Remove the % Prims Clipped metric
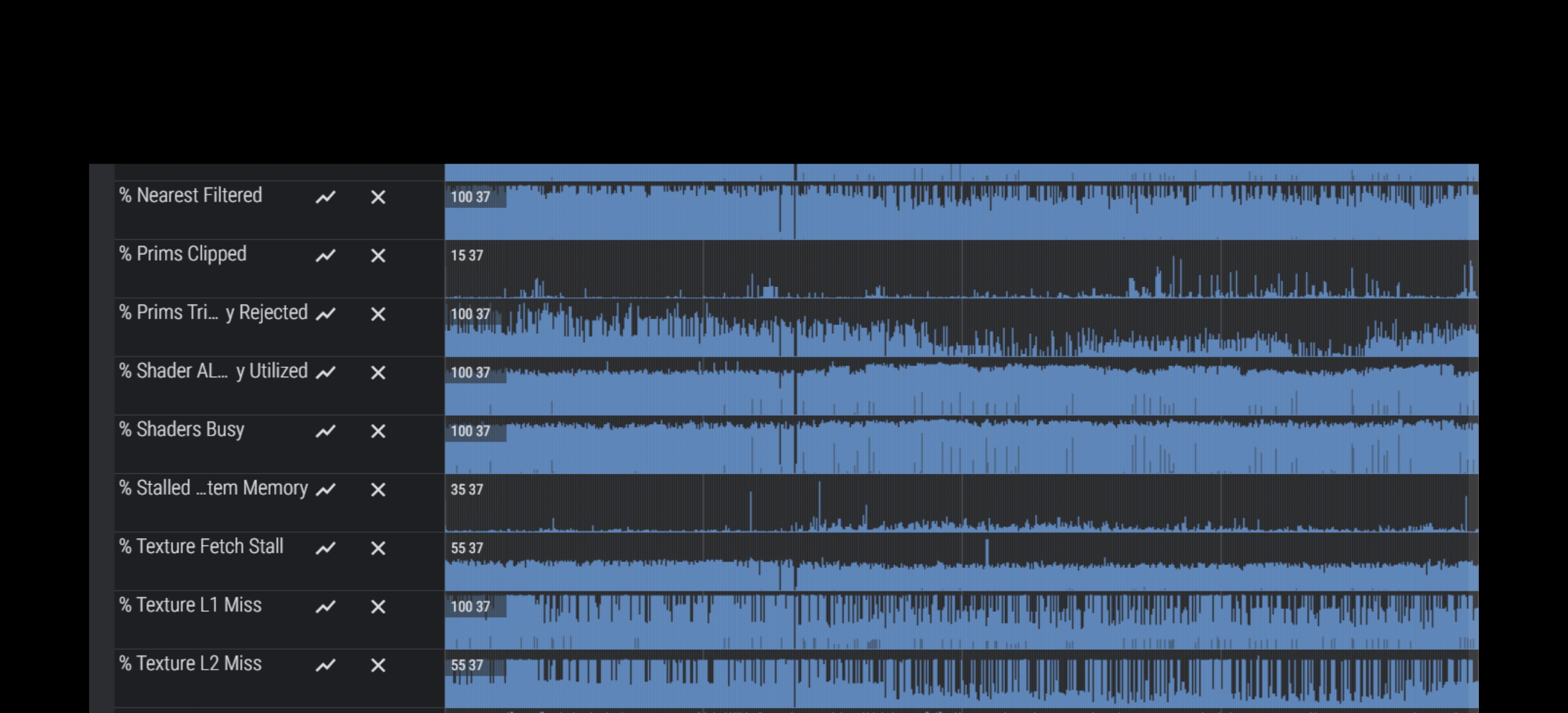The image size is (1568, 713). click(378, 256)
